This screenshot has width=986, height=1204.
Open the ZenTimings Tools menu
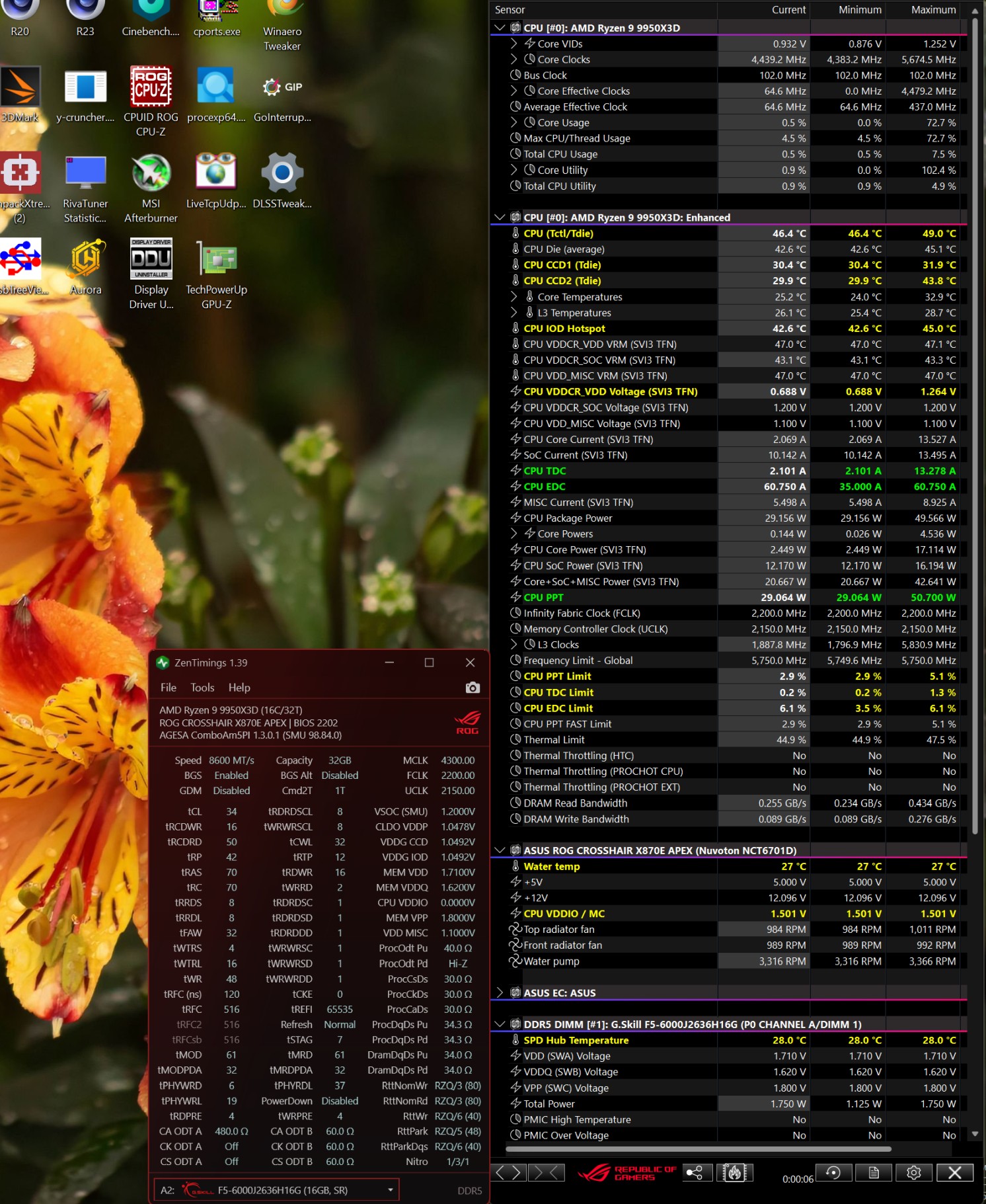pyautogui.click(x=202, y=688)
